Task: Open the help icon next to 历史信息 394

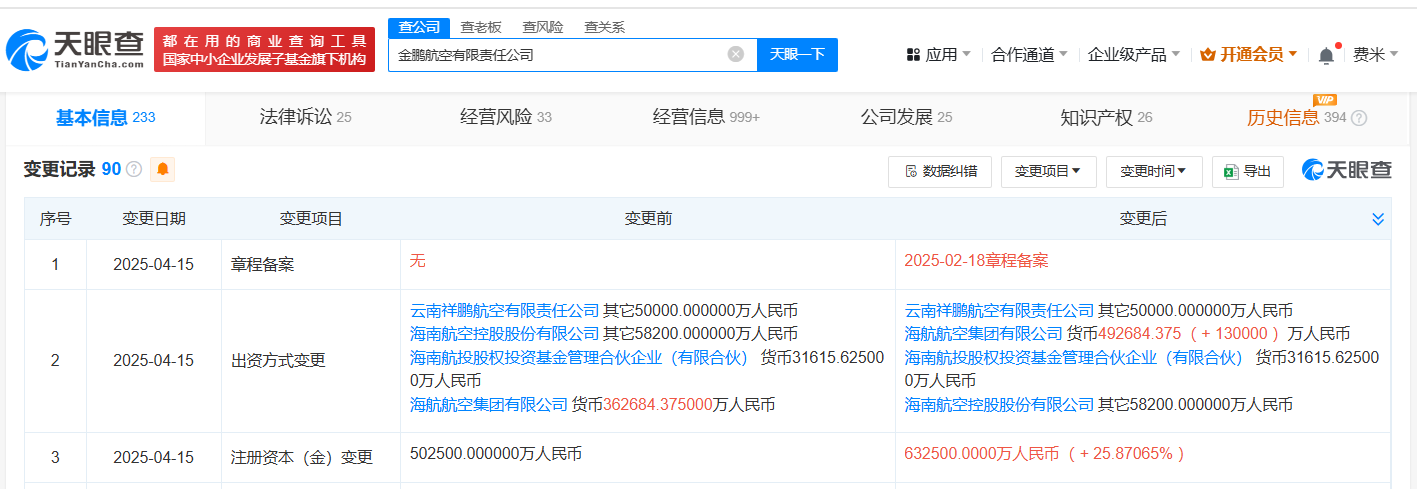Action: [1359, 118]
